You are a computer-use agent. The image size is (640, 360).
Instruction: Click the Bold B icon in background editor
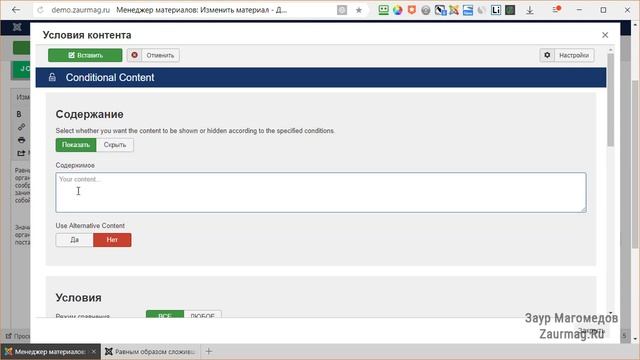tap(19, 114)
